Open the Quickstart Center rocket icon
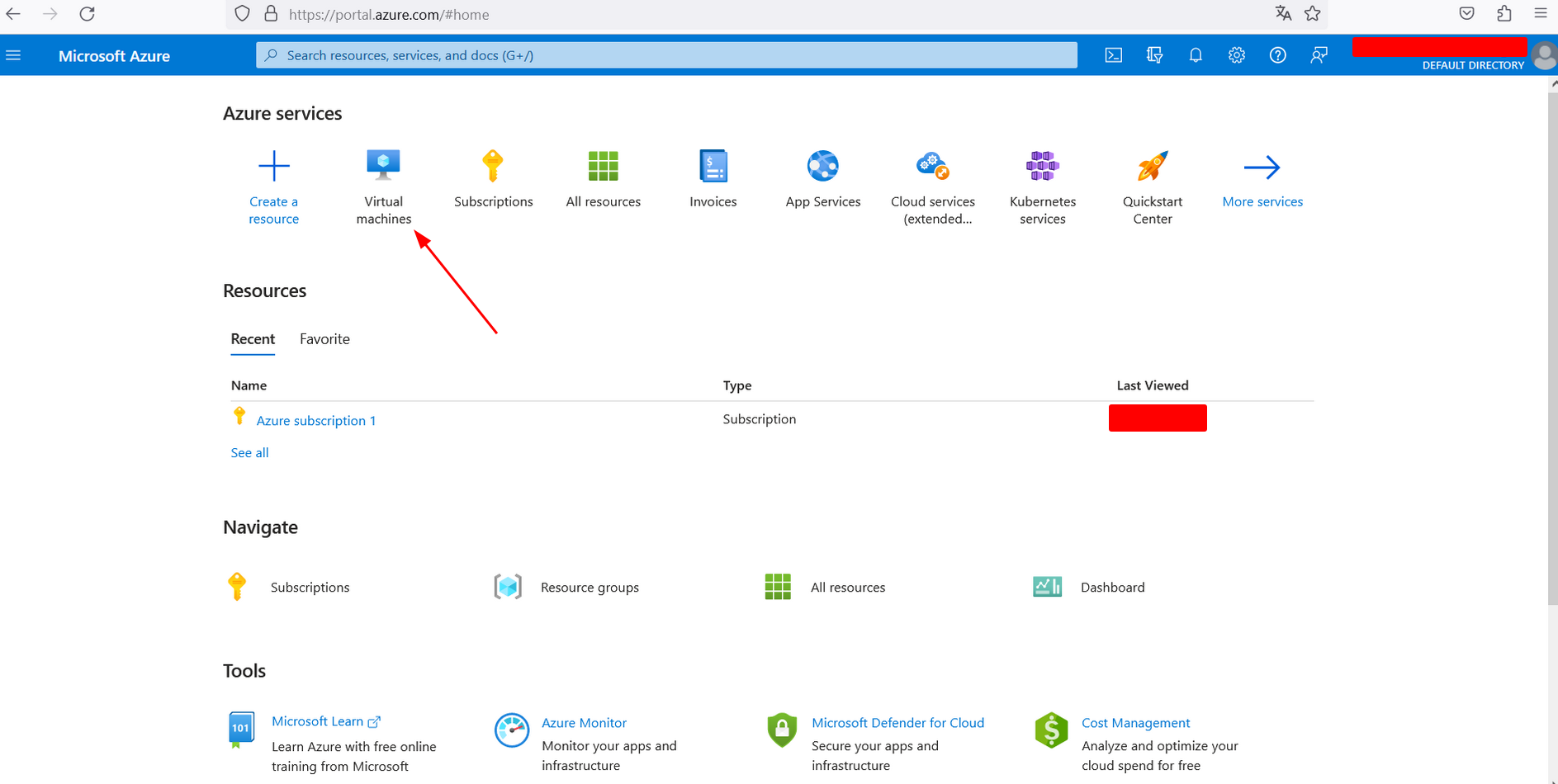Screen dimensions: 1558x784 pyautogui.click(x=1153, y=166)
